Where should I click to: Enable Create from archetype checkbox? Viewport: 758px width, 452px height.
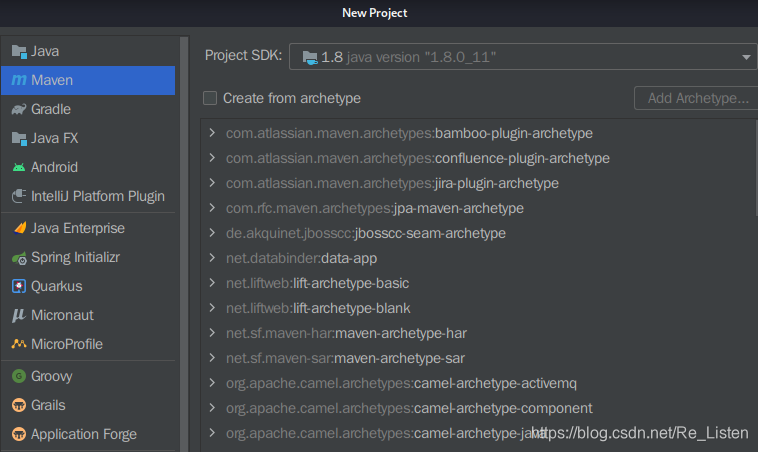click(x=210, y=98)
